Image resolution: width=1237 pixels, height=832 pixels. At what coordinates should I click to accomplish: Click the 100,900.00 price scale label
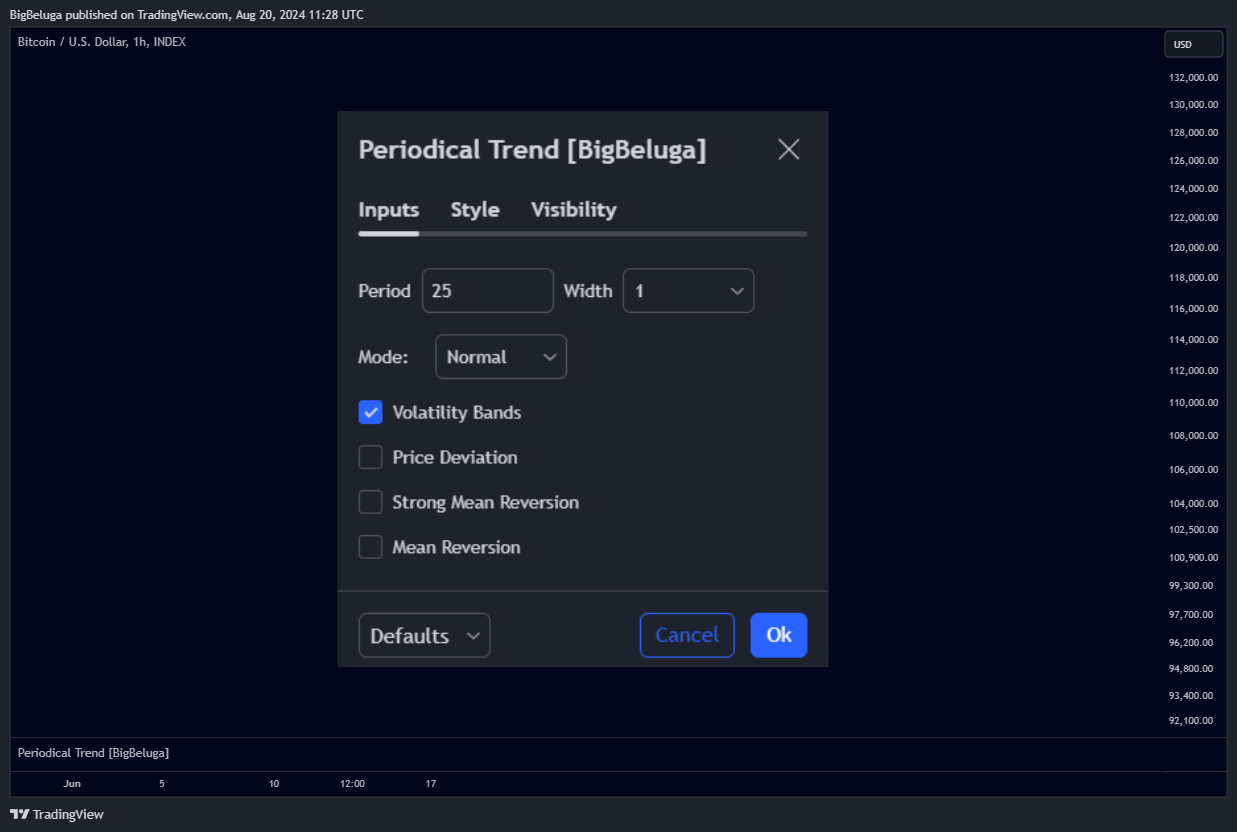[x=1191, y=558]
